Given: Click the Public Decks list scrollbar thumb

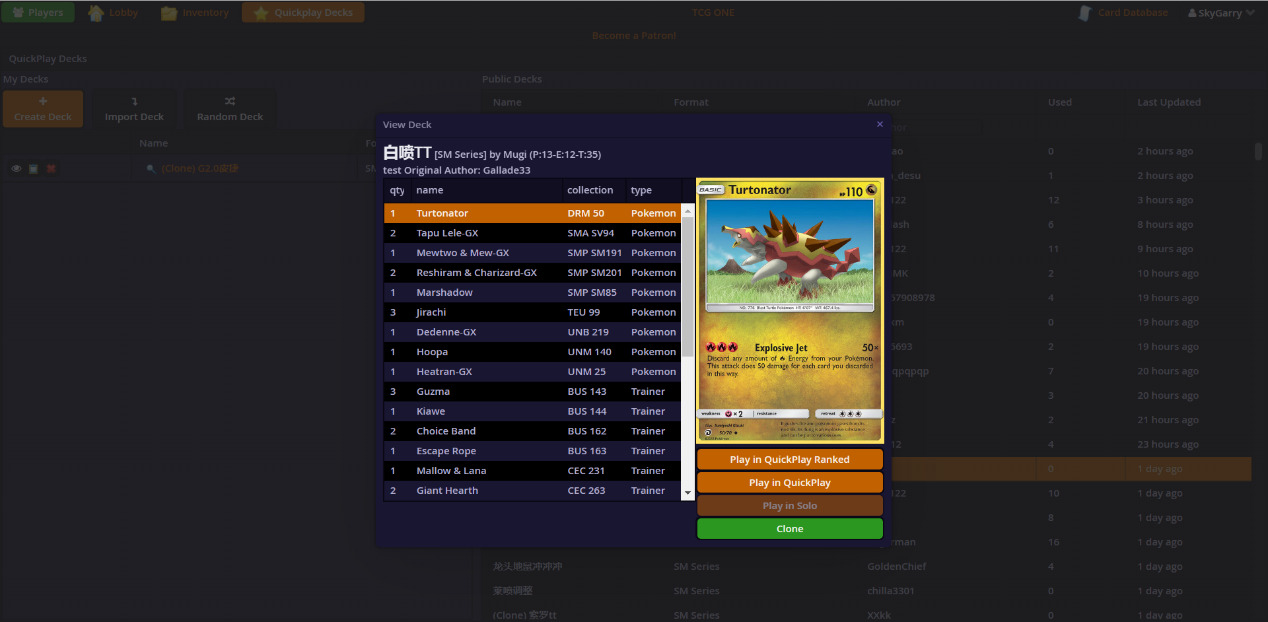Looking at the screenshot, I should tap(1259, 151).
